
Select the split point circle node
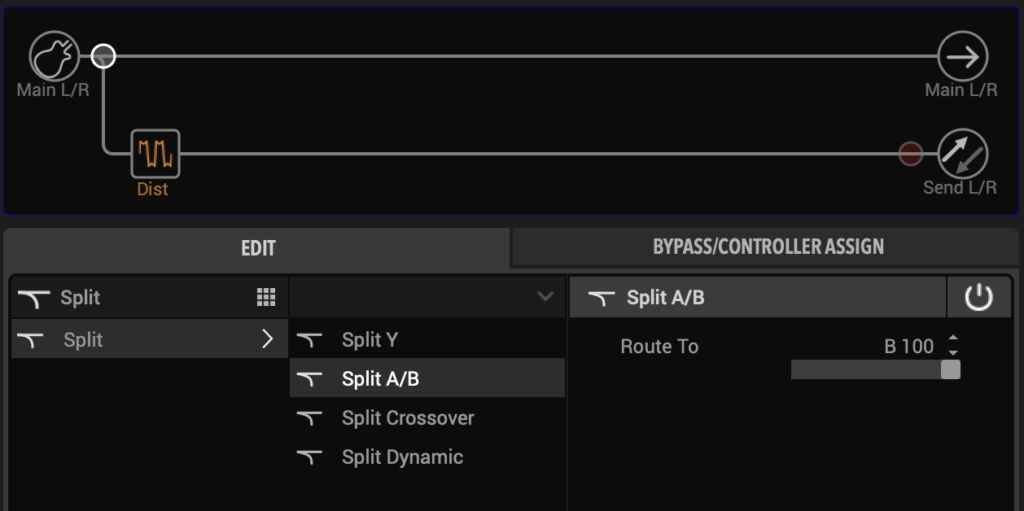click(103, 56)
